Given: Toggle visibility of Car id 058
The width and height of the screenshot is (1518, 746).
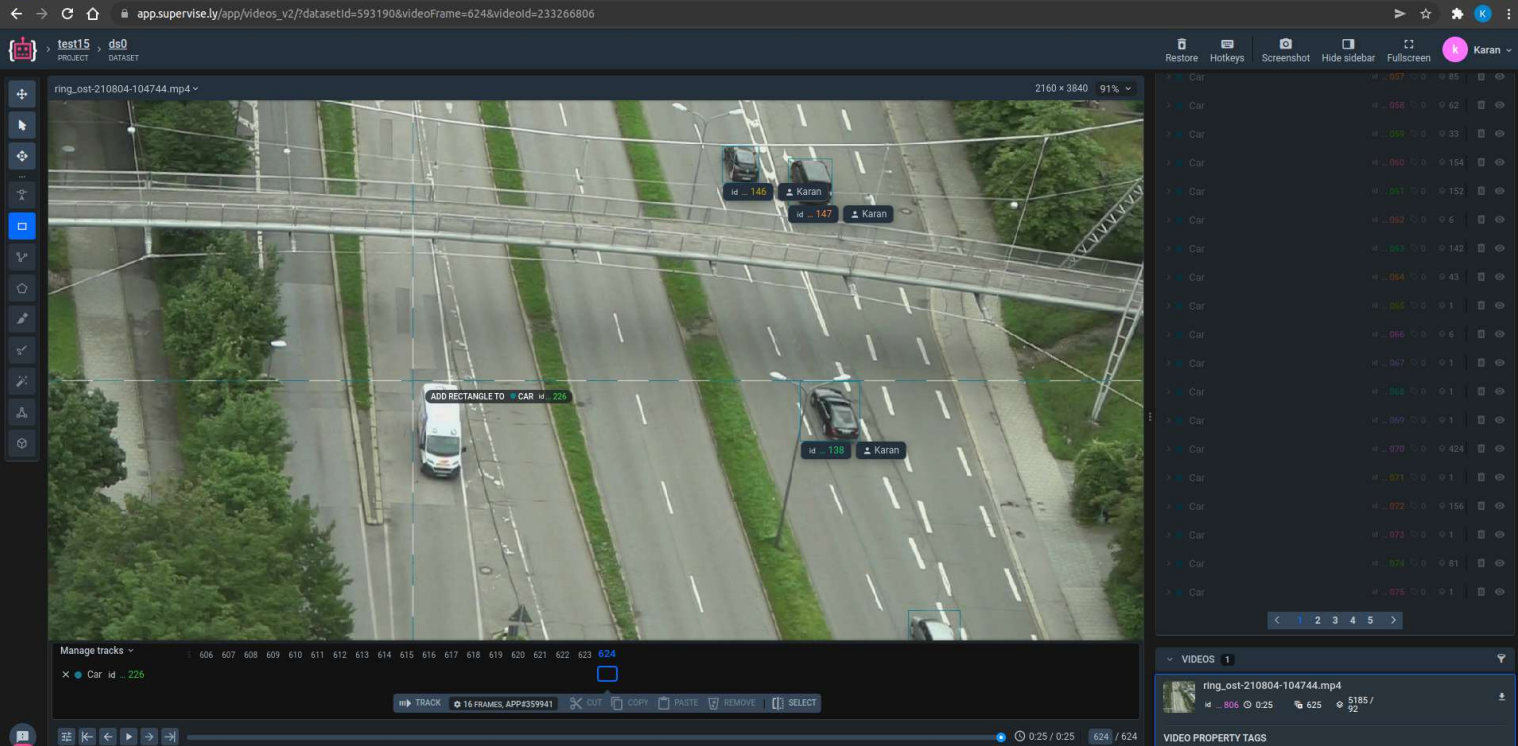Looking at the screenshot, I should click(1499, 105).
